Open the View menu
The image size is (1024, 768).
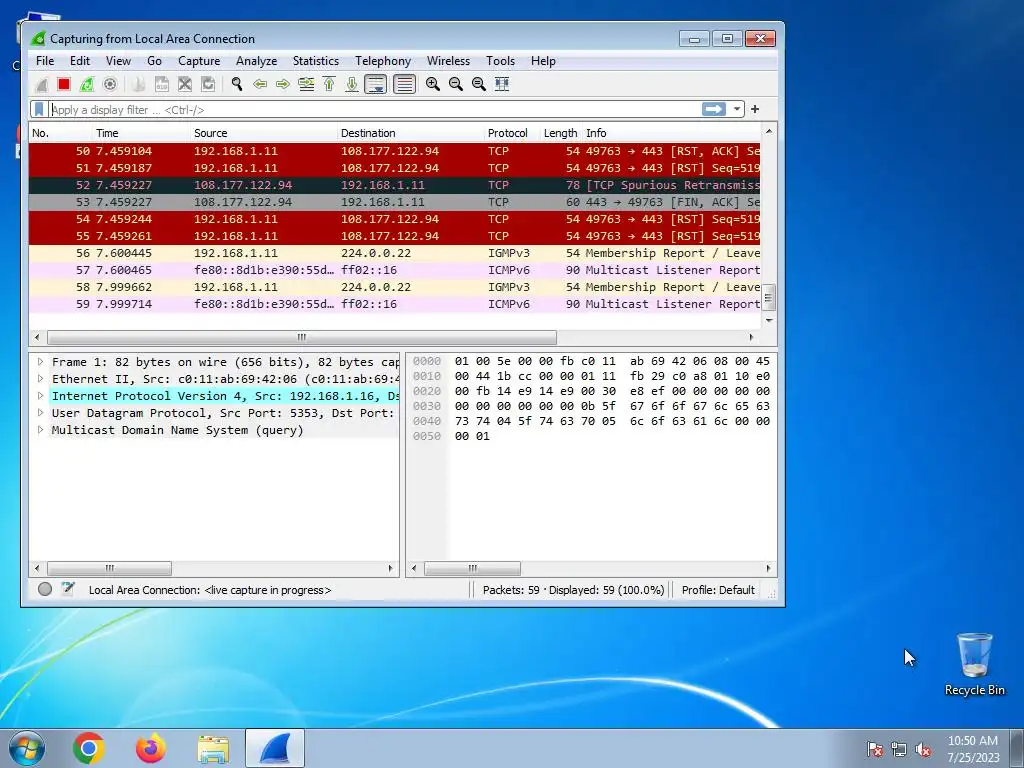118,61
